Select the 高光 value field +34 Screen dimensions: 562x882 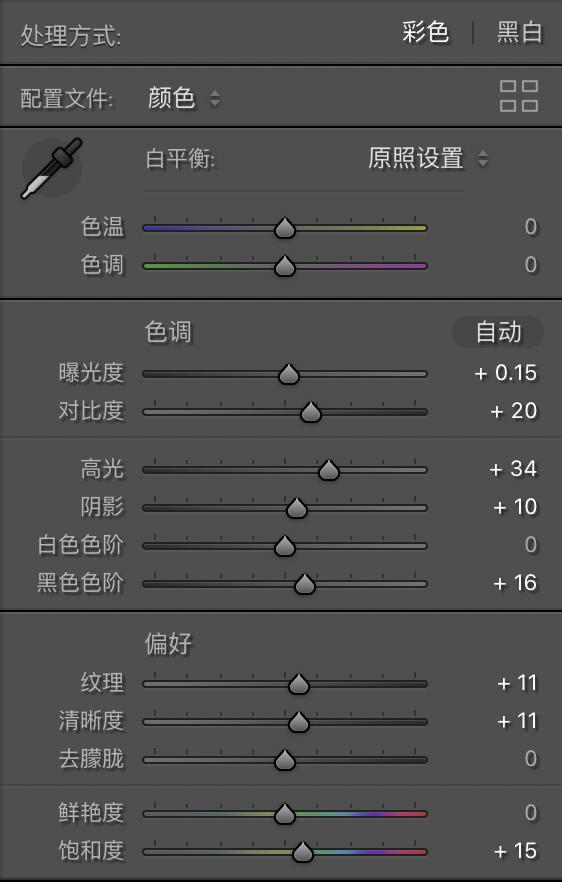pos(512,469)
